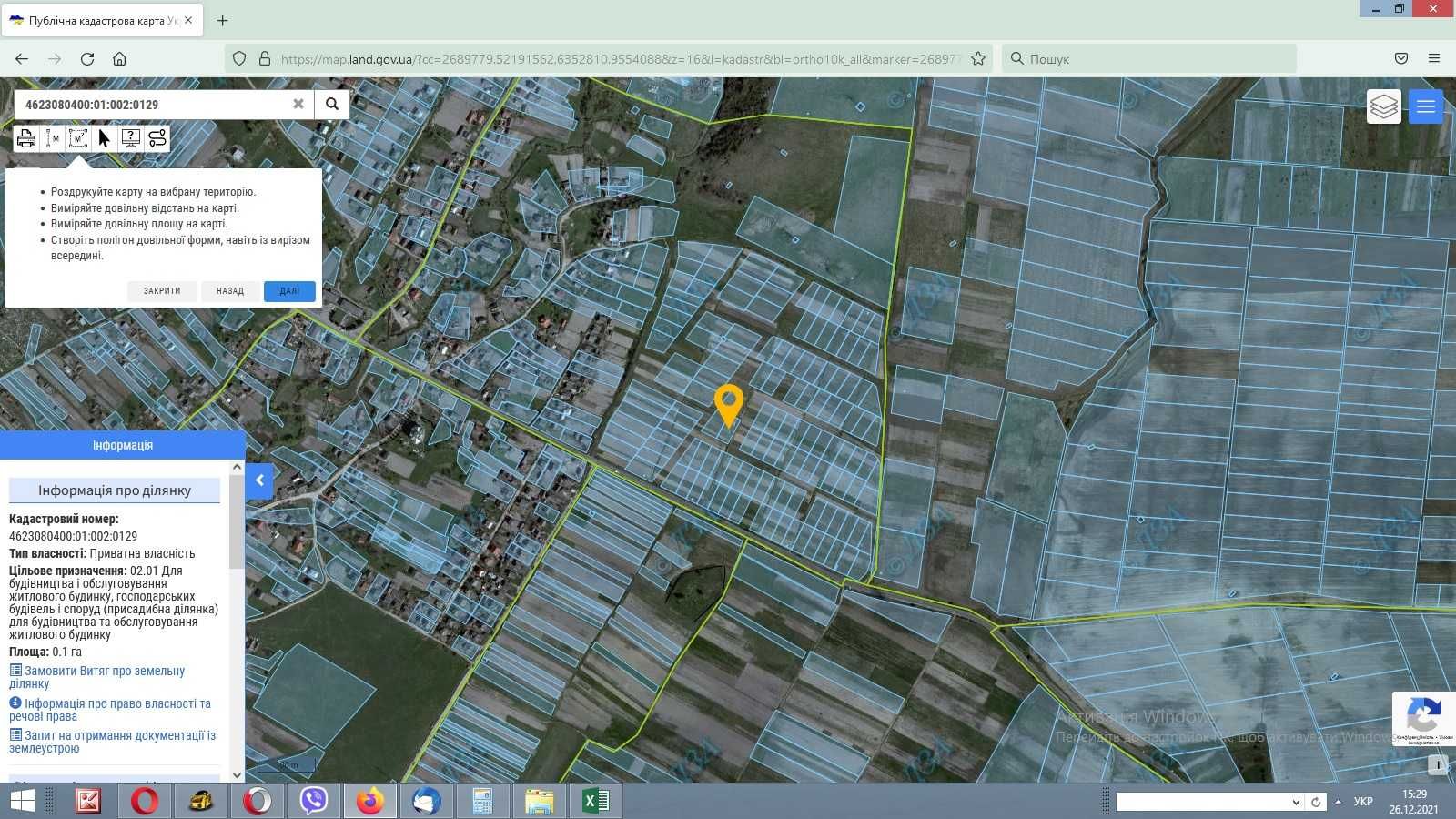Select the Публічна кадастрова карта tab
This screenshot has width=1456, height=819.
pyautogui.click(x=102, y=20)
